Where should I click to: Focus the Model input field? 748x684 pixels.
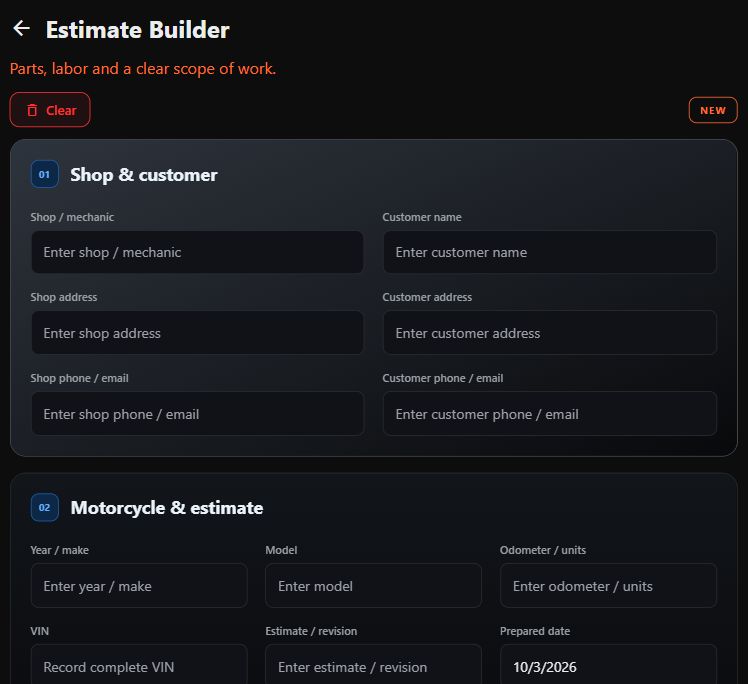click(x=374, y=585)
